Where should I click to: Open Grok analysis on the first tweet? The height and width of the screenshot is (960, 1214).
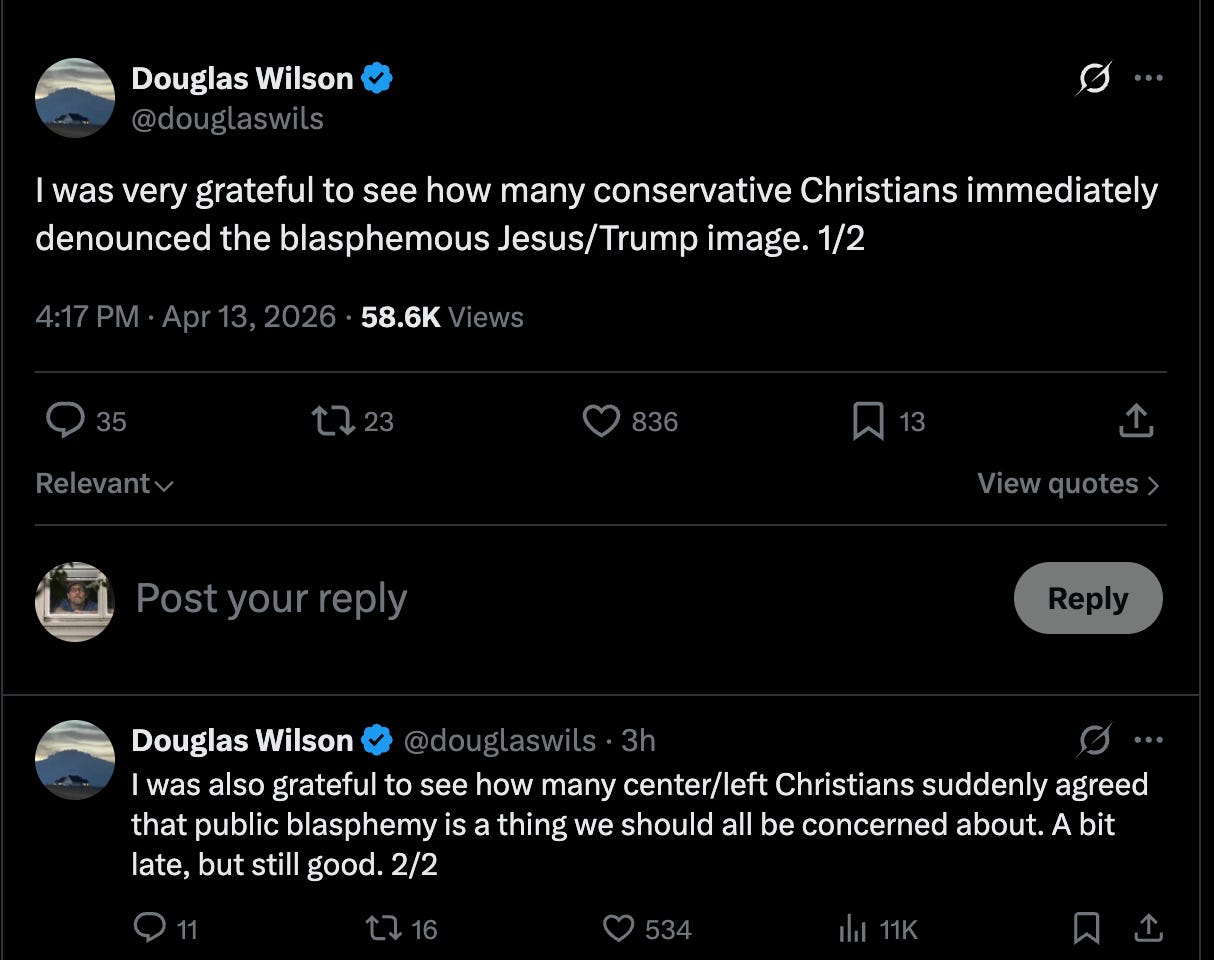(x=1093, y=78)
